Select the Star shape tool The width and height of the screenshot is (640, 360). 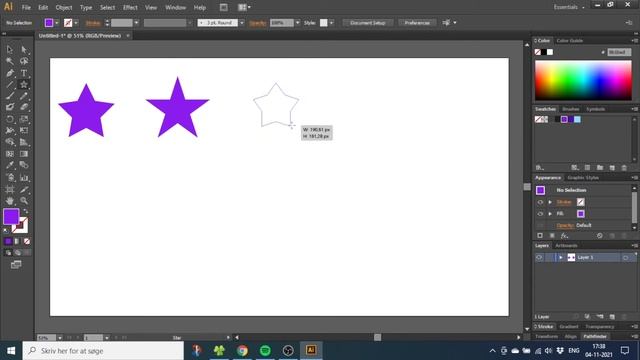[24, 84]
